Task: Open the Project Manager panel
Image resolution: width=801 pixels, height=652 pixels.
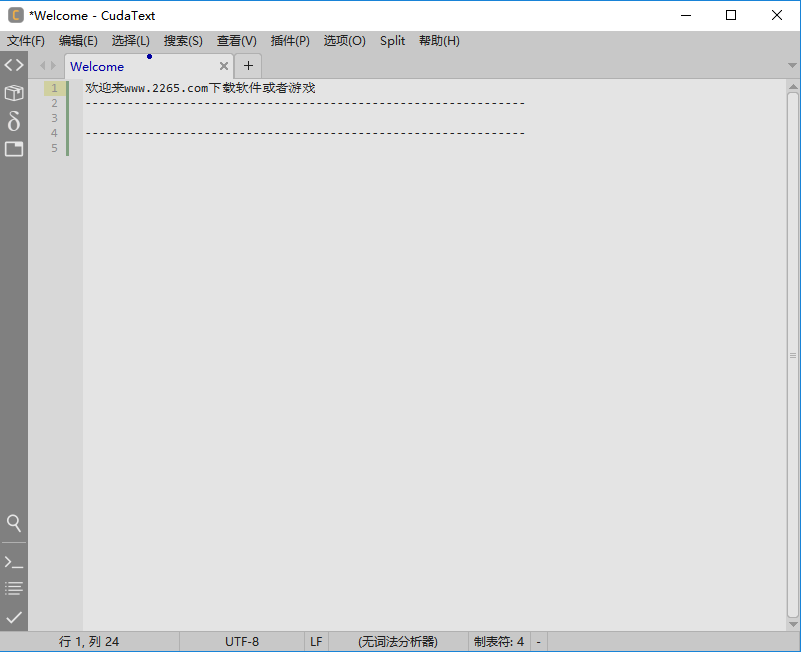Action: click(x=13, y=92)
